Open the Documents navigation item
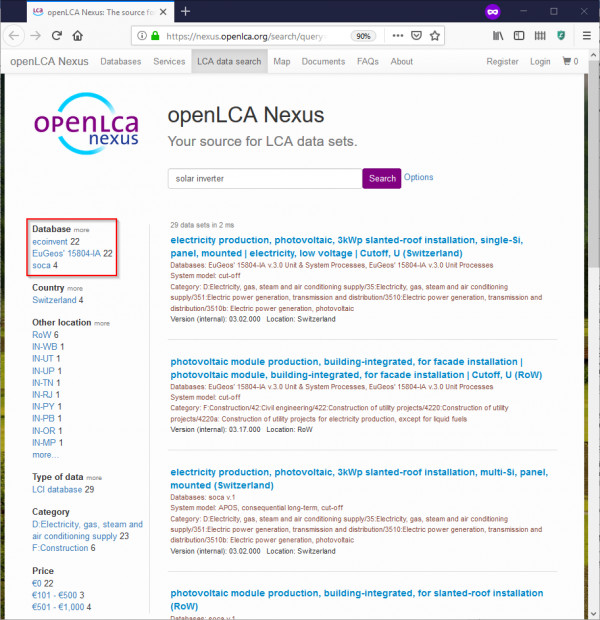The width and height of the screenshot is (600, 620). (323, 61)
